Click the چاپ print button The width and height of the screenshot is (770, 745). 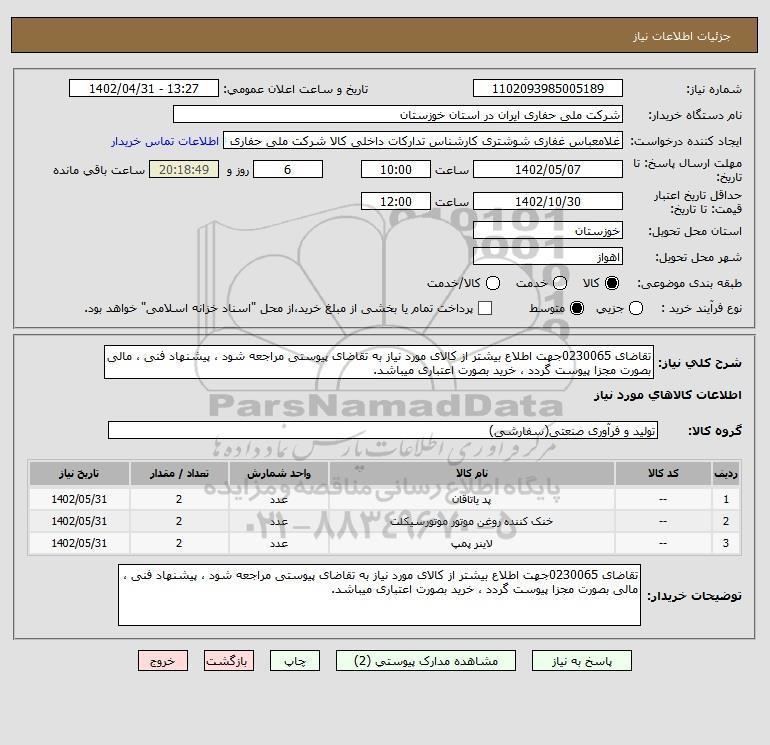(295, 661)
